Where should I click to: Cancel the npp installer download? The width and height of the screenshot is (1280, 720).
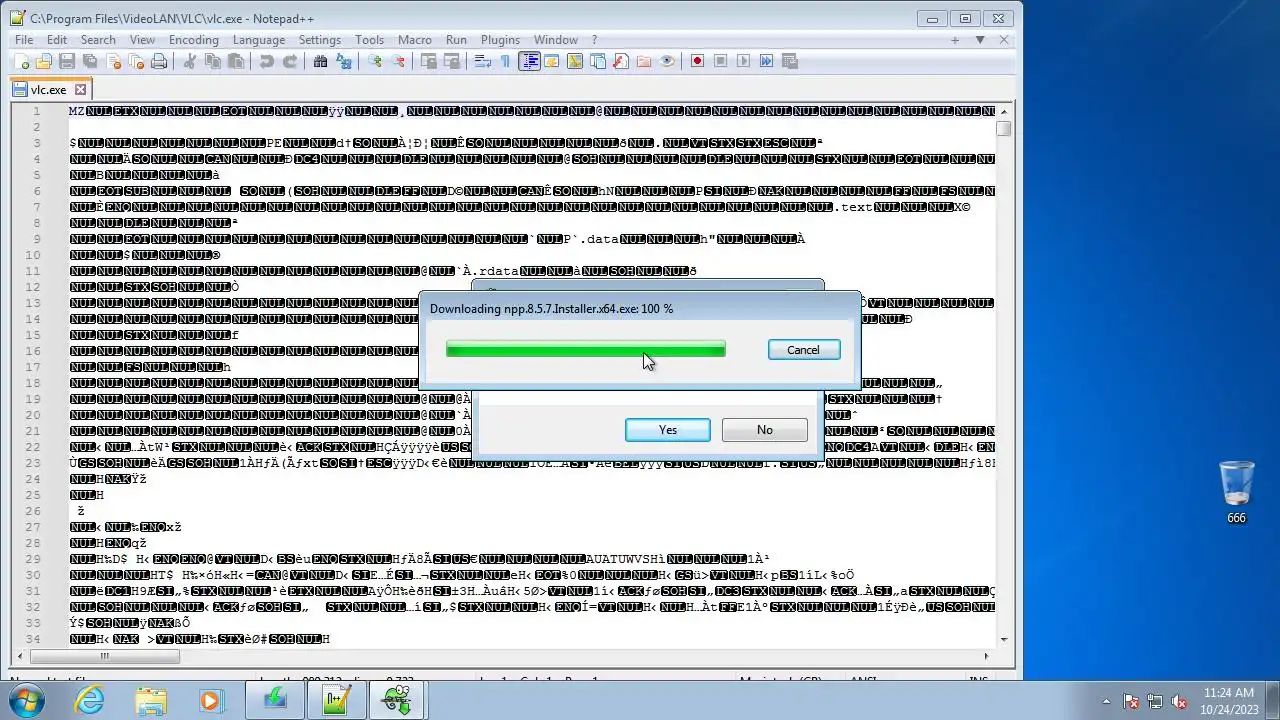point(804,350)
